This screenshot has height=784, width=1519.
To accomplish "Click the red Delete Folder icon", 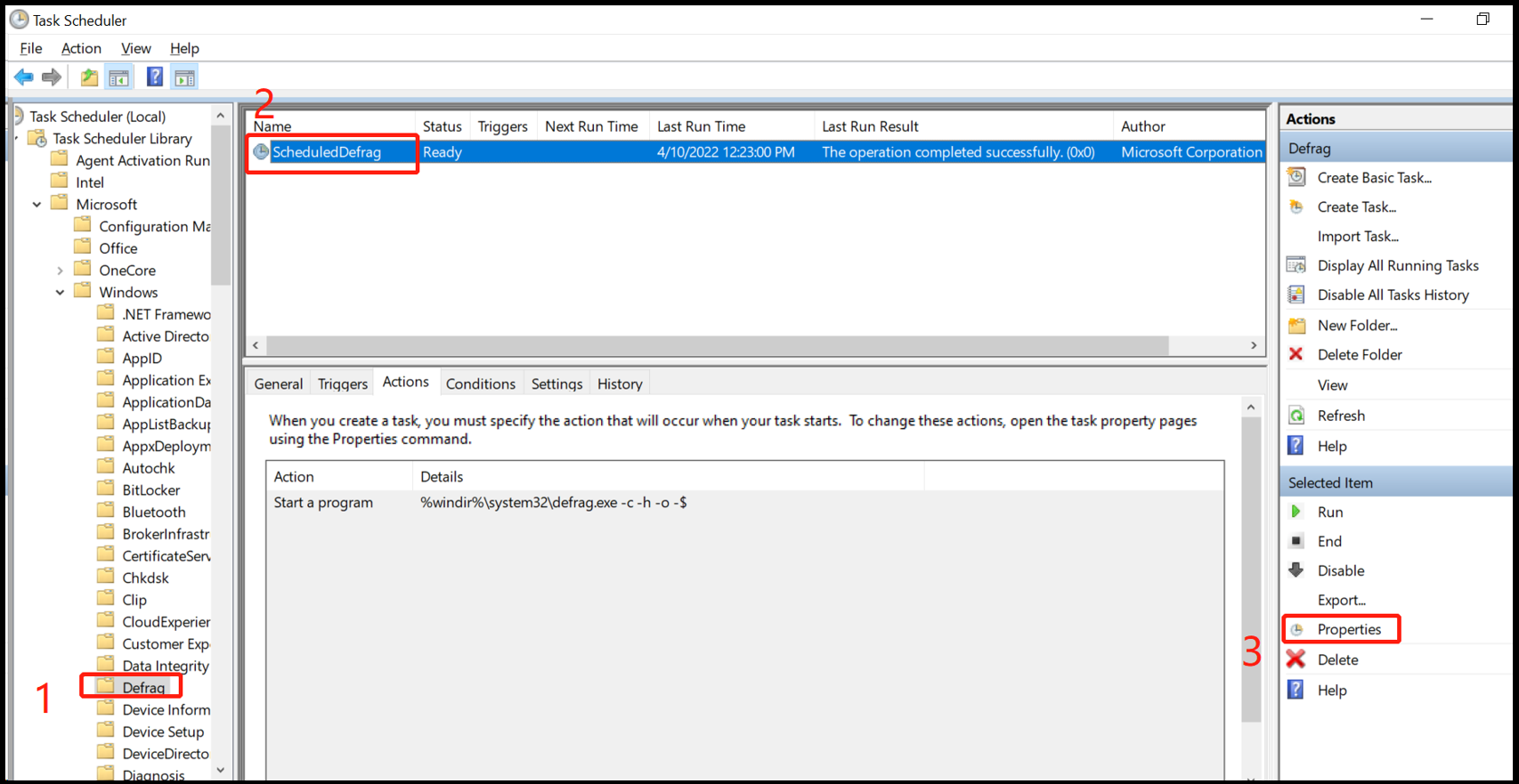I will click(1296, 354).
